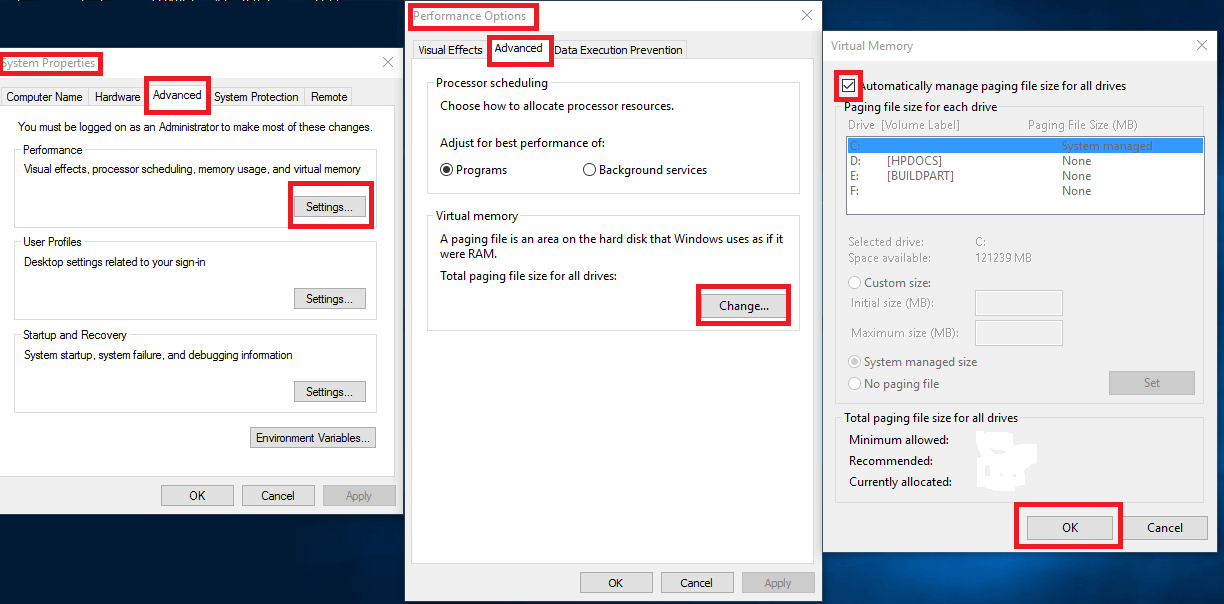This screenshot has height=604, width=1224.
Task: Switch to the Remote tab
Action: (x=329, y=97)
